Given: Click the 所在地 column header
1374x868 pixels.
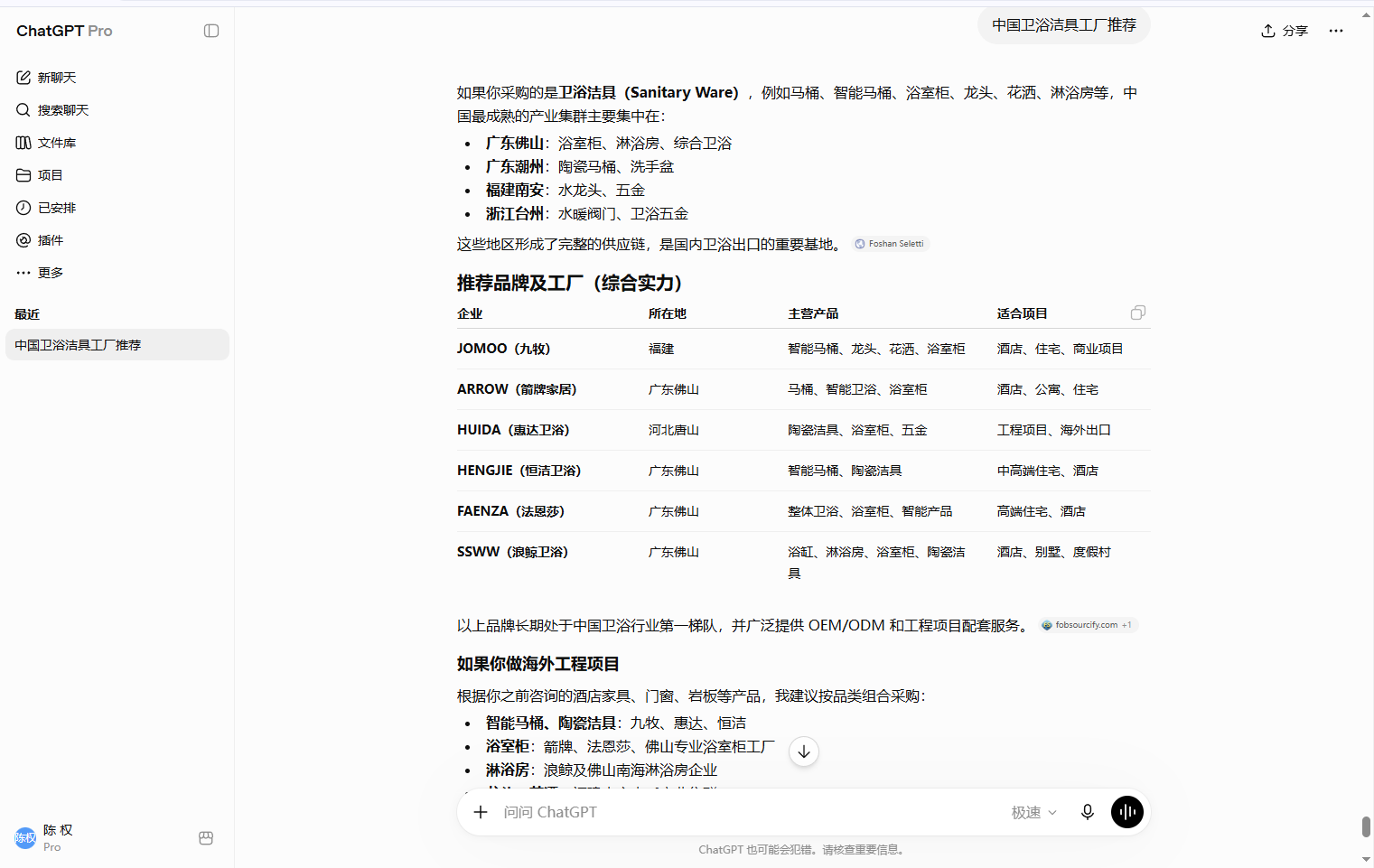Looking at the screenshot, I should [x=668, y=313].
